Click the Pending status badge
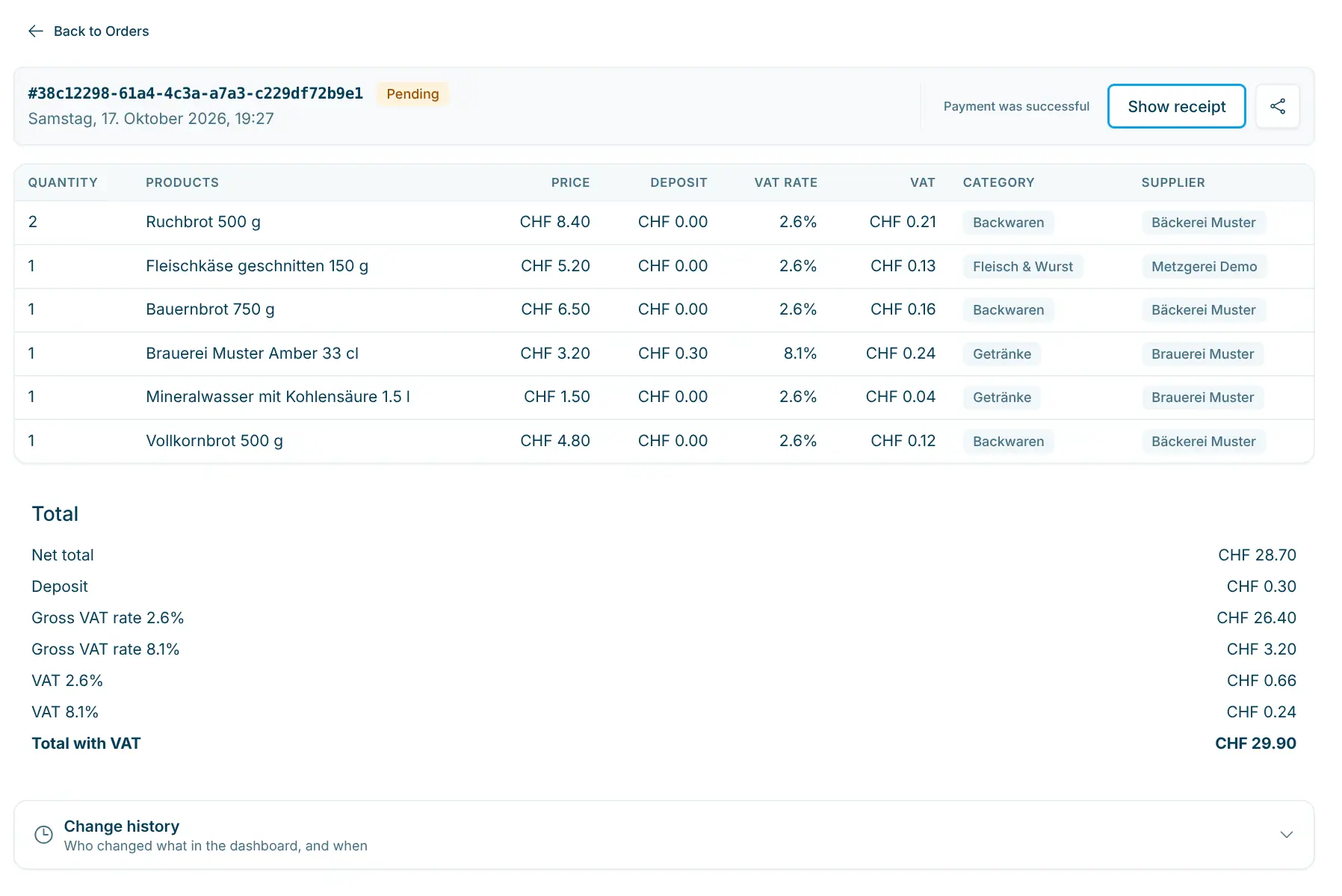Screen dimensions: 1342x896 412,94
